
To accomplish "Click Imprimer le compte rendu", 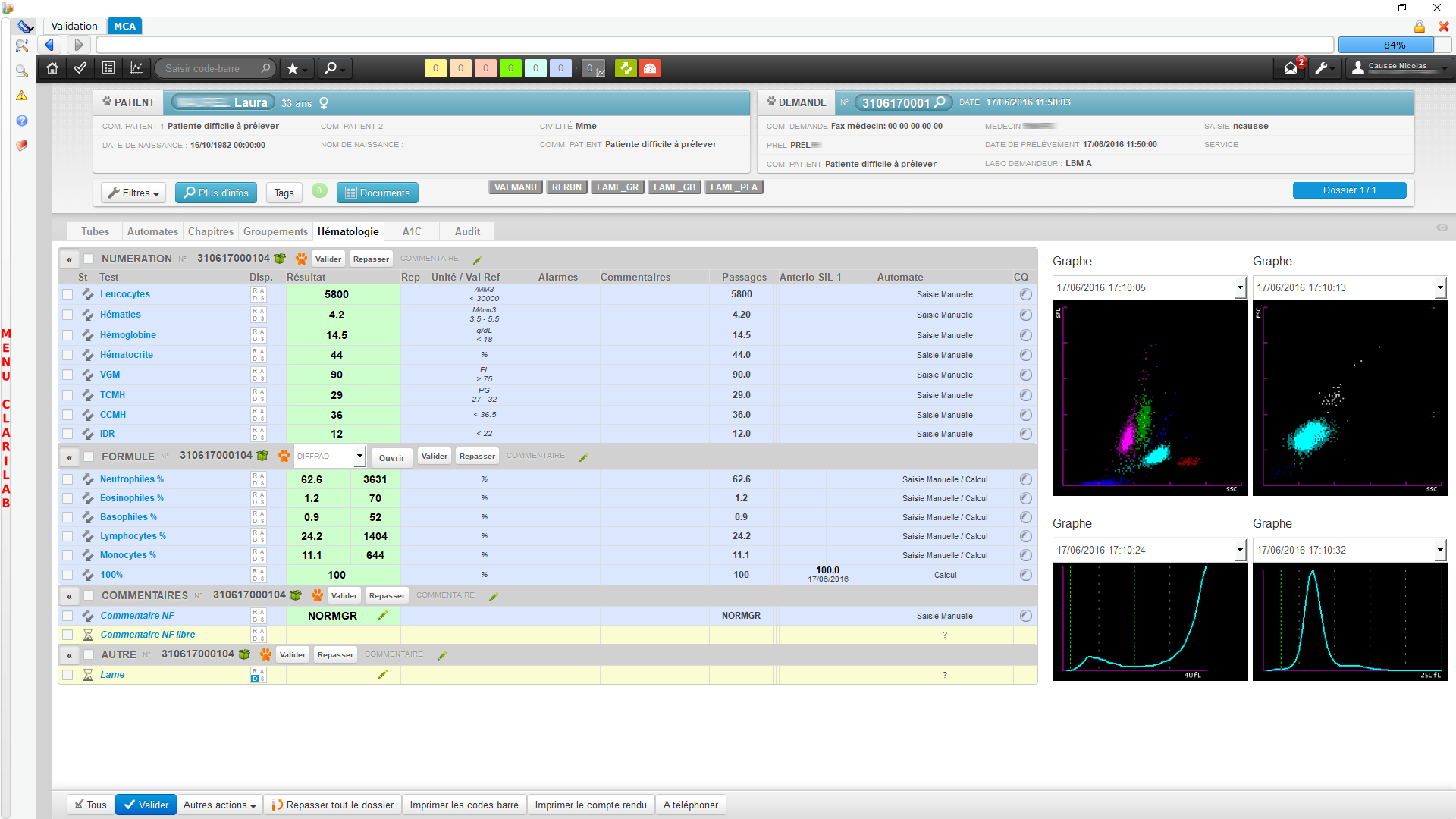I will click(591, 805).
